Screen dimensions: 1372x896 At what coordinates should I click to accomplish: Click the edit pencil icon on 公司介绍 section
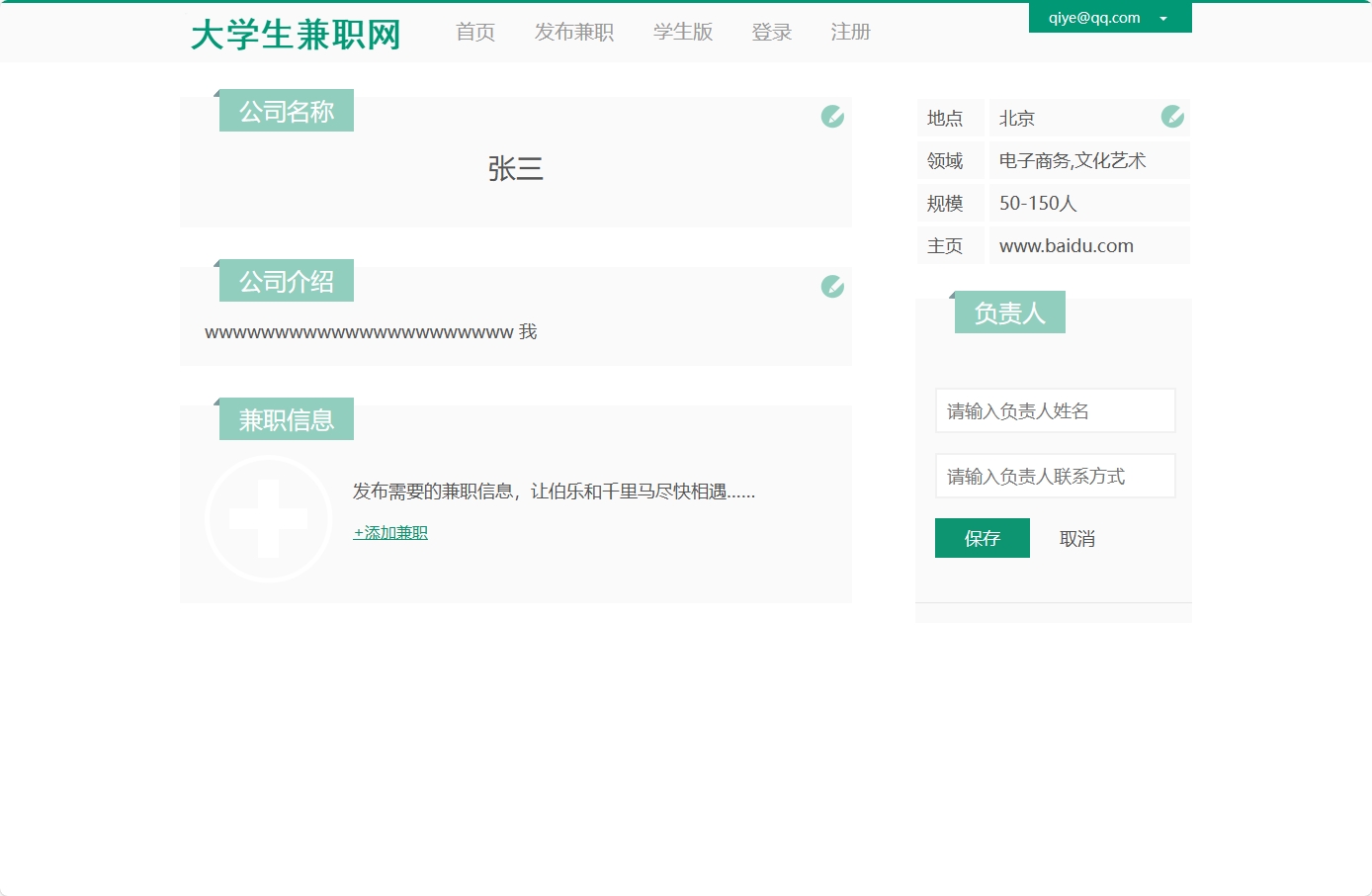pyautogui.click(x=831, y=286)
